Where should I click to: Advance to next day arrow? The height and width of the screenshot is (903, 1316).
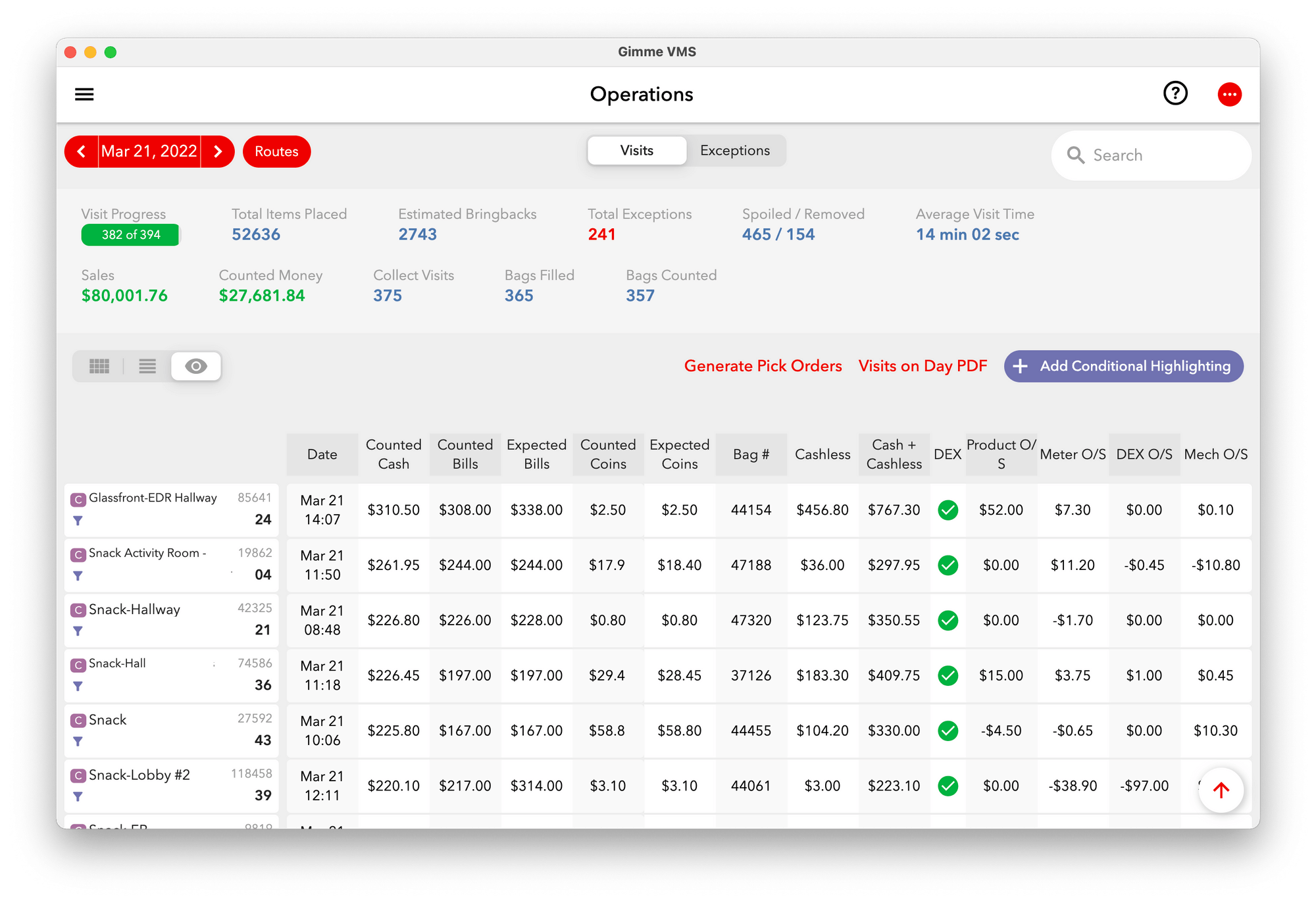click(x=218, y=151)
